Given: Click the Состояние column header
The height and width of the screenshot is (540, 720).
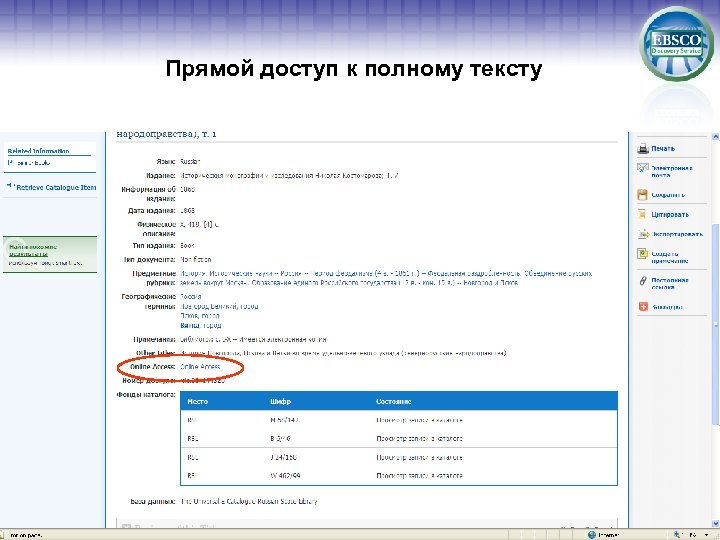Looking at the screenshot, I should [x=394, y=401].
